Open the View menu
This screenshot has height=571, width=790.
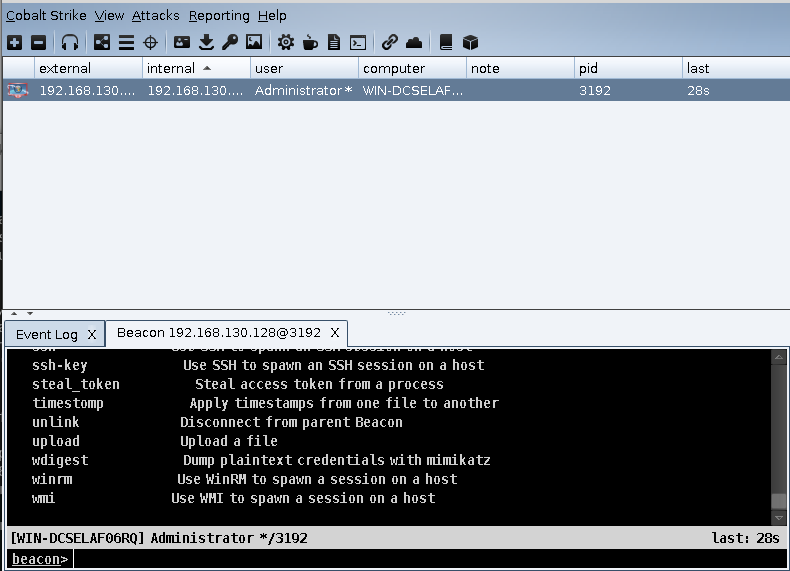pos(109,16)
